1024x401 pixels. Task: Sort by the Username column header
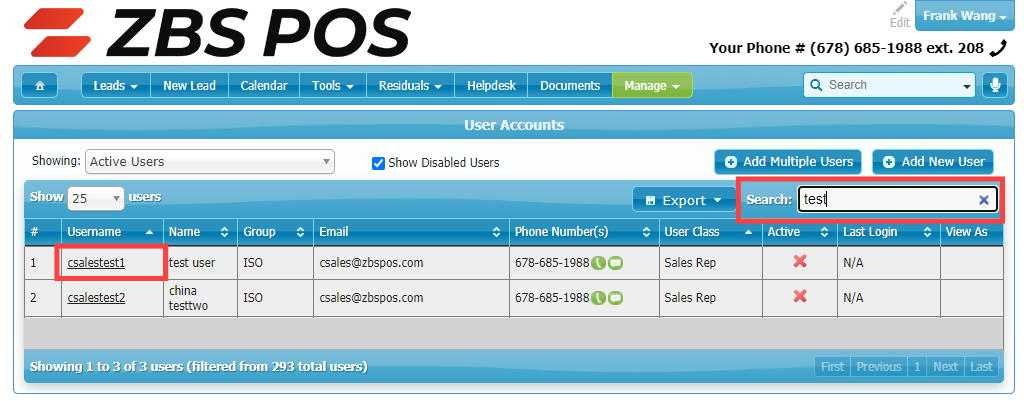(112, 232)
